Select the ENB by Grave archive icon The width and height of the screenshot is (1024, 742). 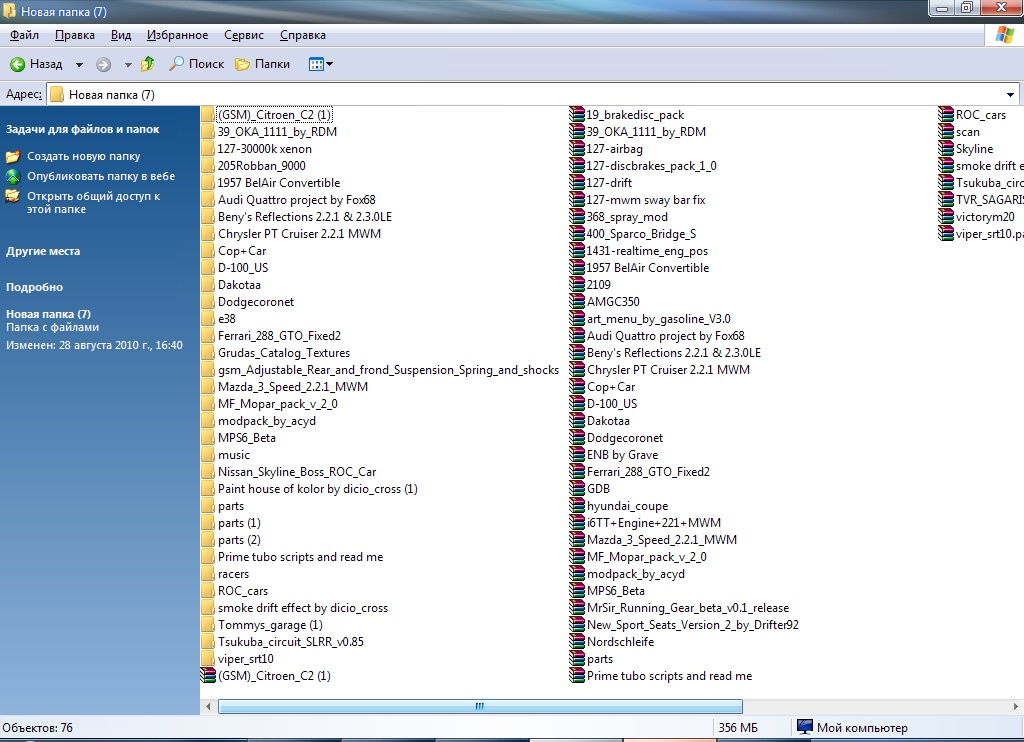[x=577, y=455]
